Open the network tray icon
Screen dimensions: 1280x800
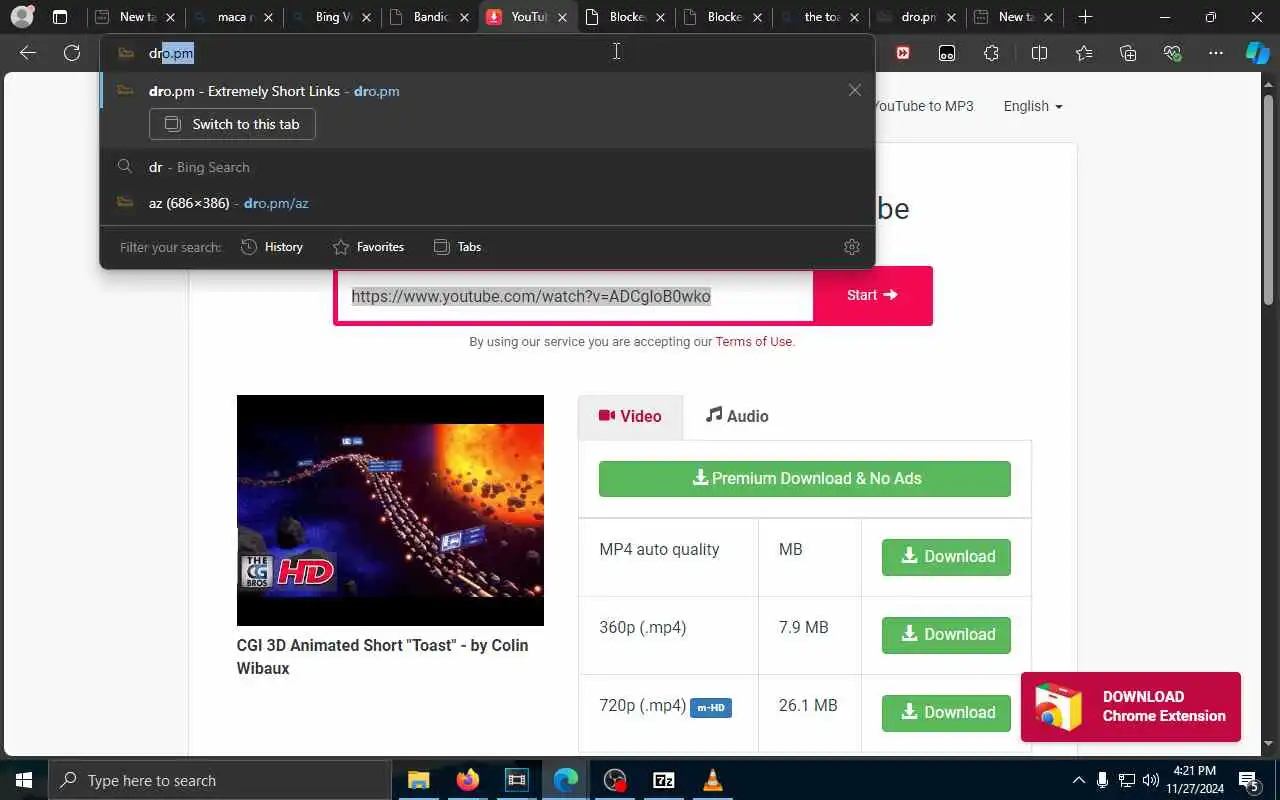pos(1126,780)
